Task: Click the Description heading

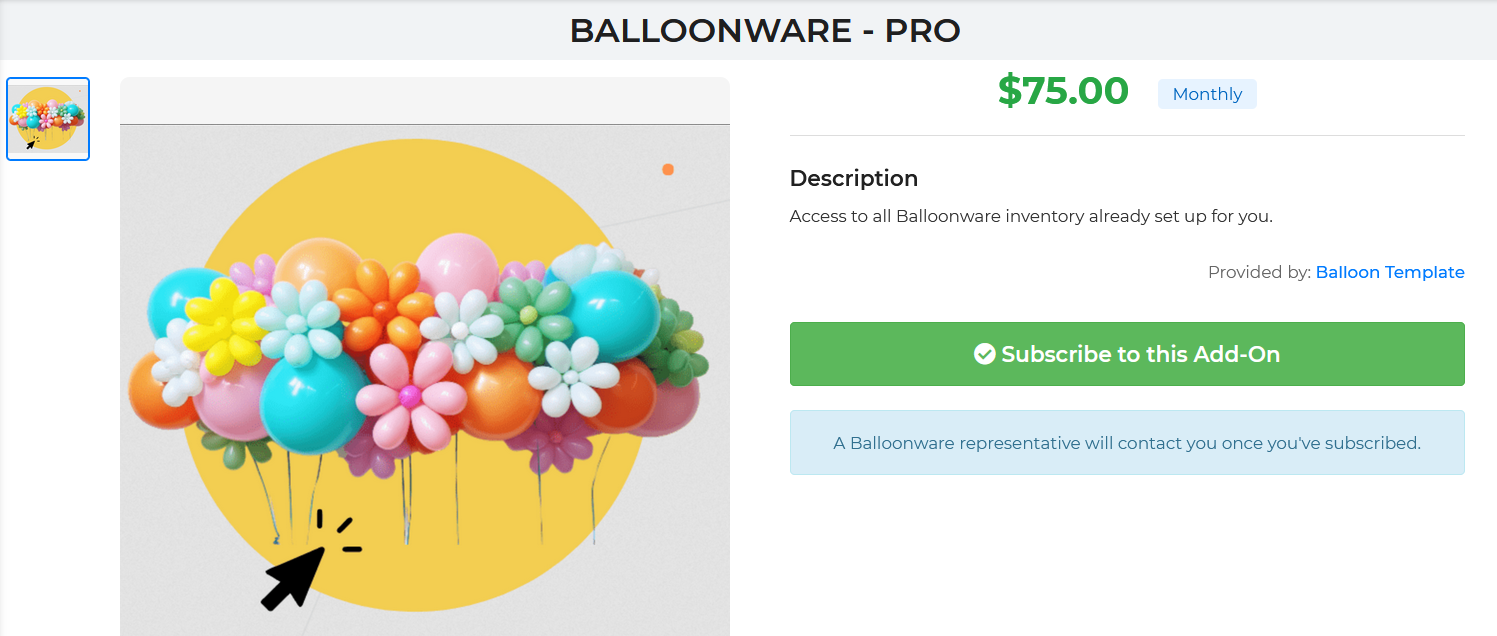Action: click(x=853, y=178)
